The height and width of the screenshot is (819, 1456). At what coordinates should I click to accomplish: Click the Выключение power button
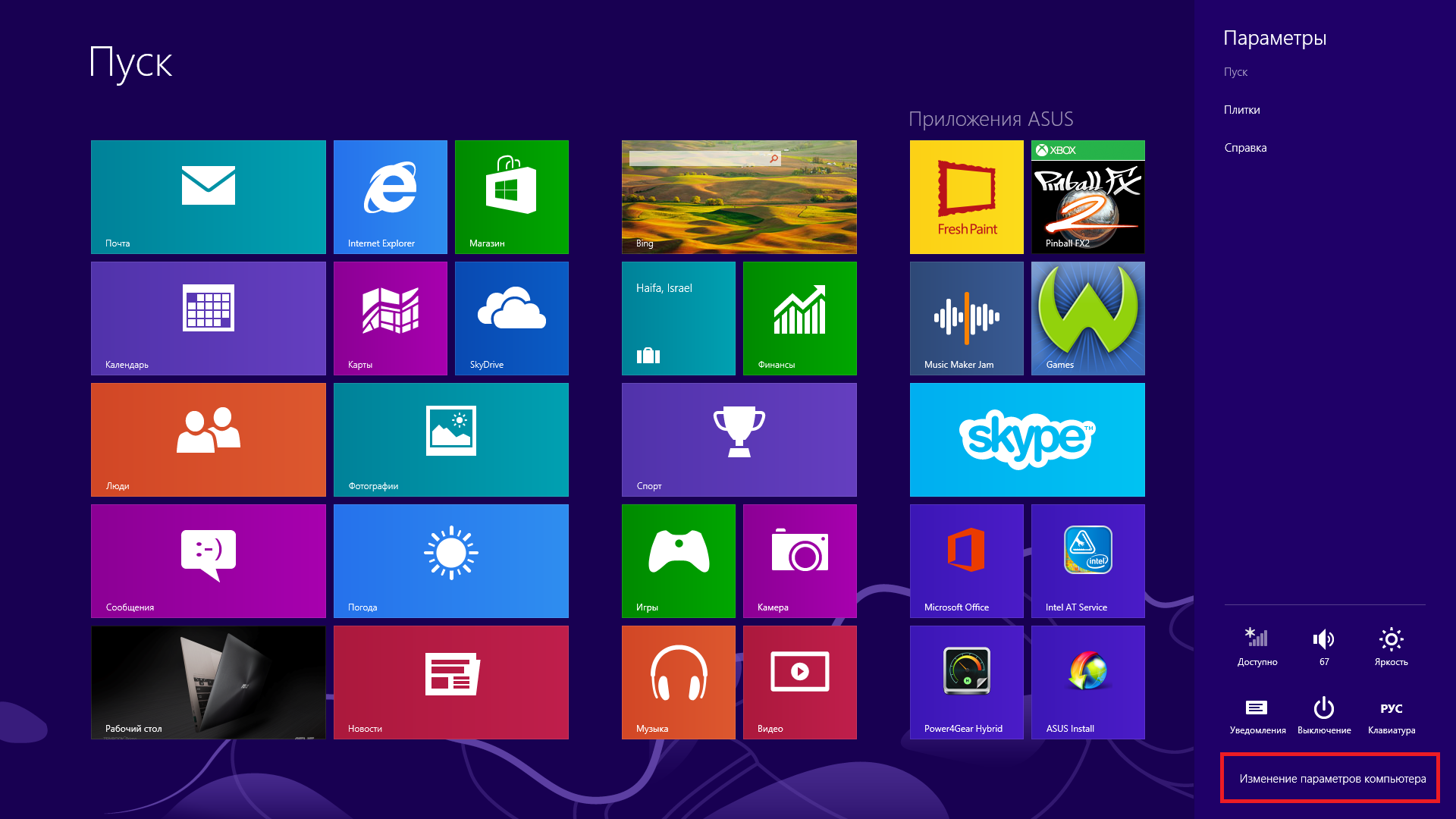pyautogui.click(x=1324, y=716)
